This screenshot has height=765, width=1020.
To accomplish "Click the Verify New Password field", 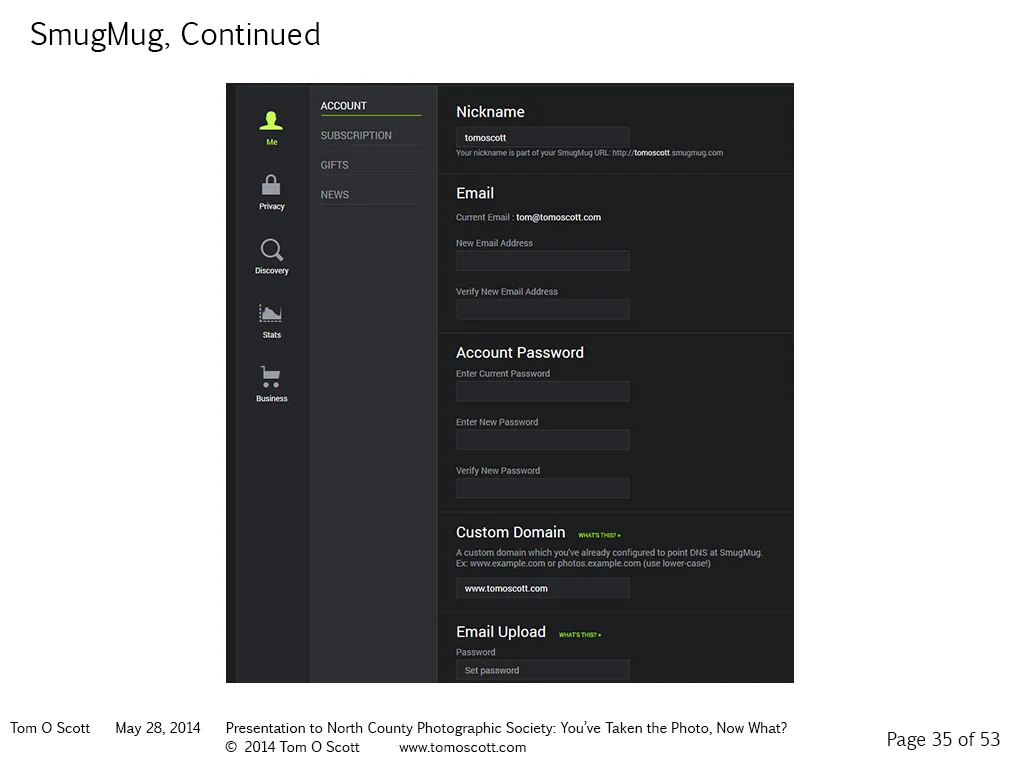I will point(543,488).
